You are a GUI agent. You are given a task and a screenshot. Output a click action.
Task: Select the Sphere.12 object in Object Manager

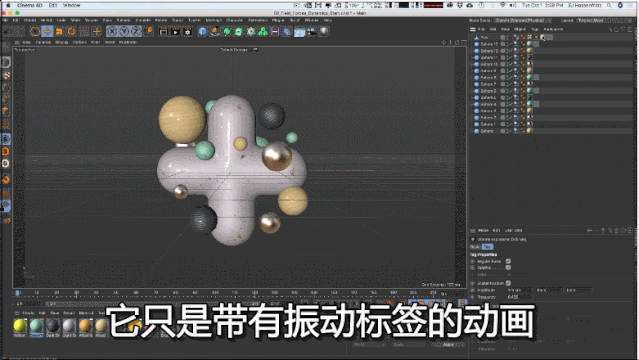[x=489, y=44]
